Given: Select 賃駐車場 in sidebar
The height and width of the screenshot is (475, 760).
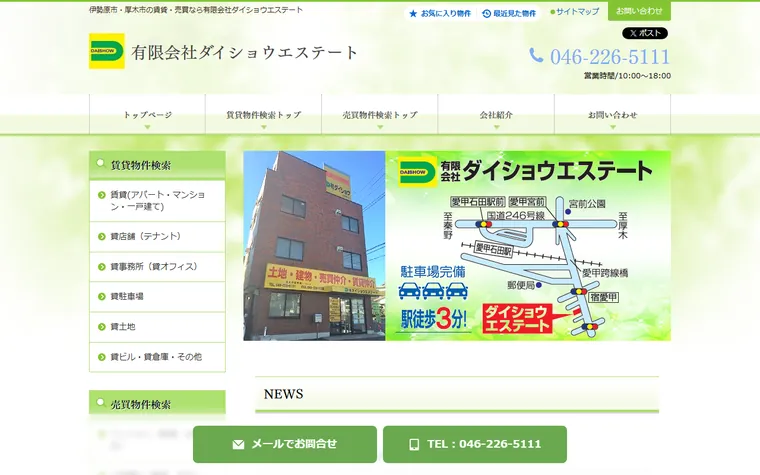Looking at the screenshot, I should tap(158, 297).
